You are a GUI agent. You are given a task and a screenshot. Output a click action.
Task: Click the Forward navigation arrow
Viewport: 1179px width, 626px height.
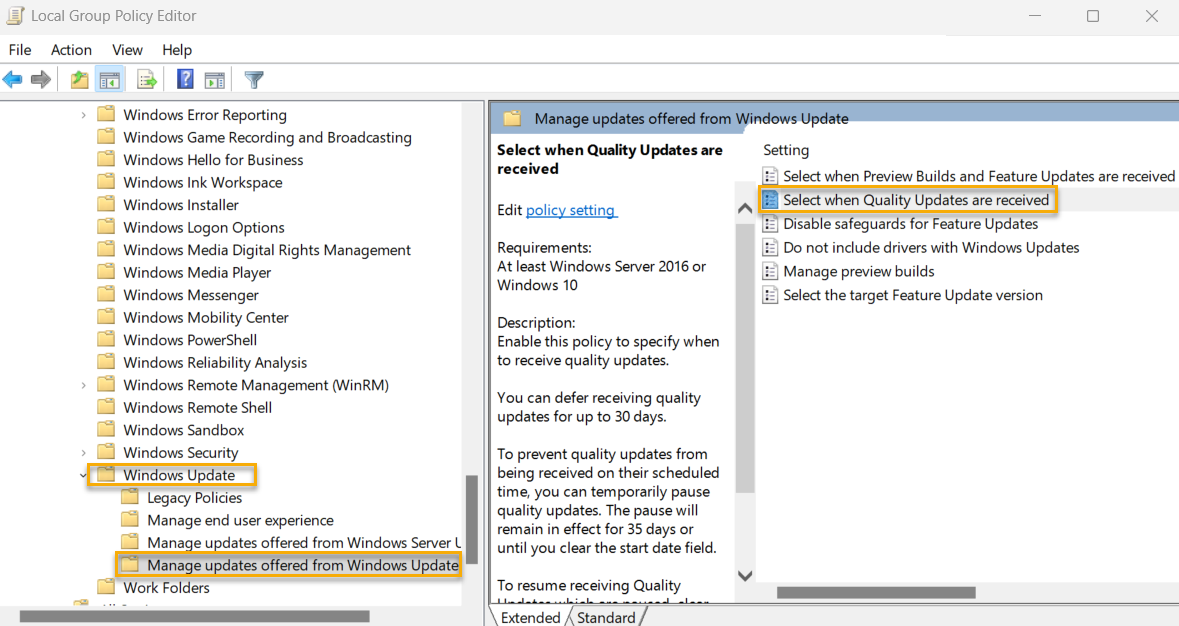pyautogui.click(x=40, y=79)
